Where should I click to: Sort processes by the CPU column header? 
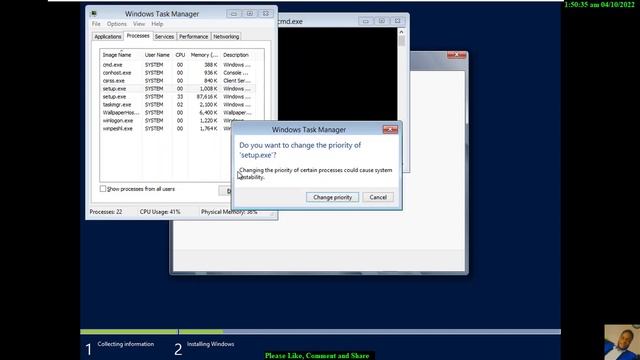pos(180,55)
